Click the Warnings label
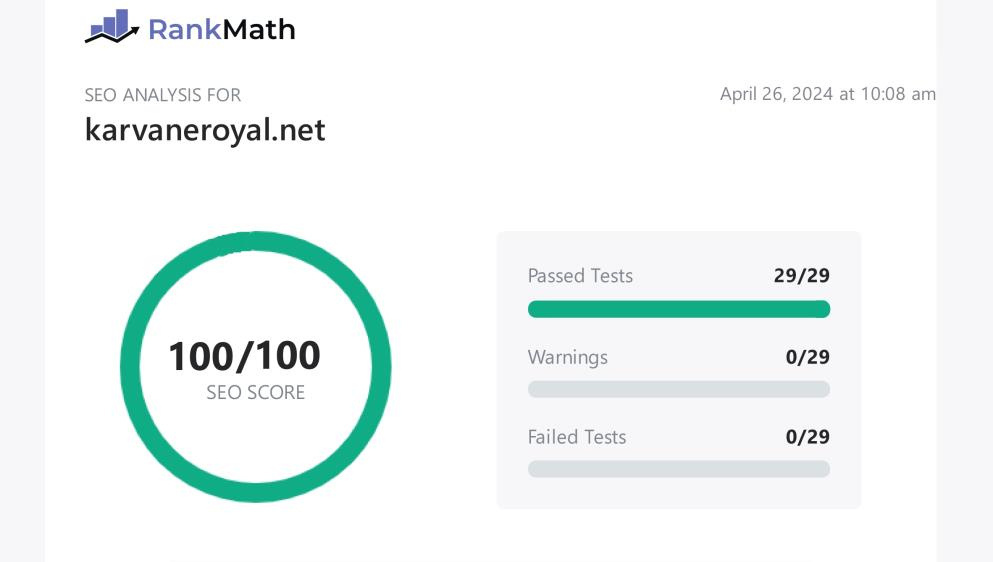The image size is (993, 562). pos(567,357)
